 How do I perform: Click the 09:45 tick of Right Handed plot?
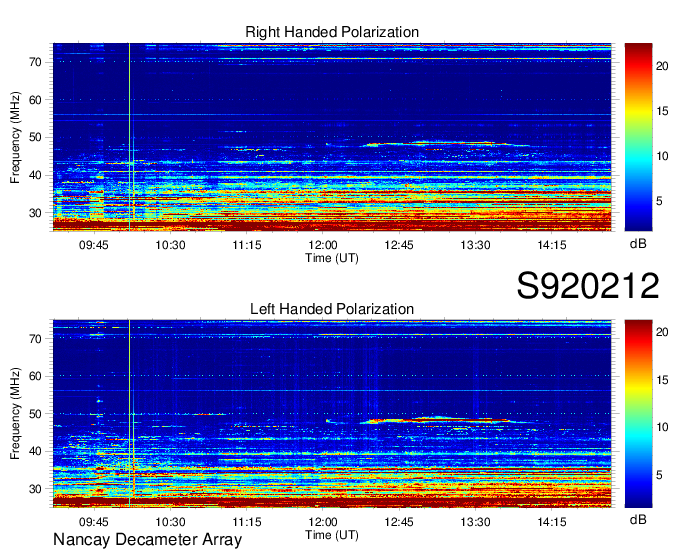pos(94,245)
